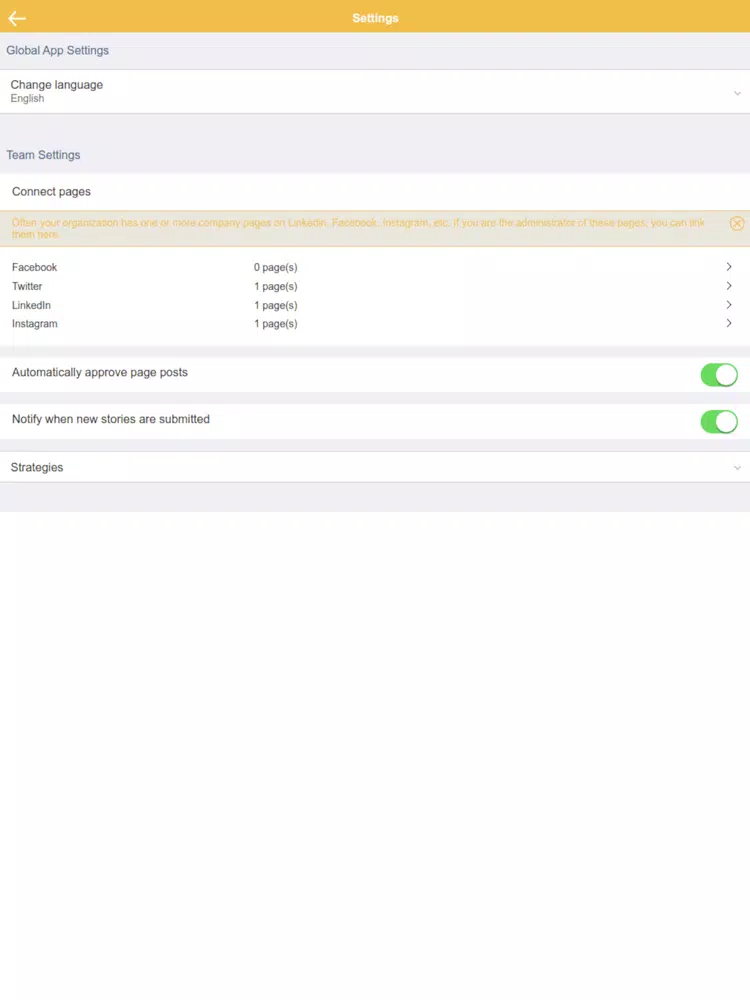Select the Twitter row label
The width and height of the screenshot is (750, 1000).
27,286
